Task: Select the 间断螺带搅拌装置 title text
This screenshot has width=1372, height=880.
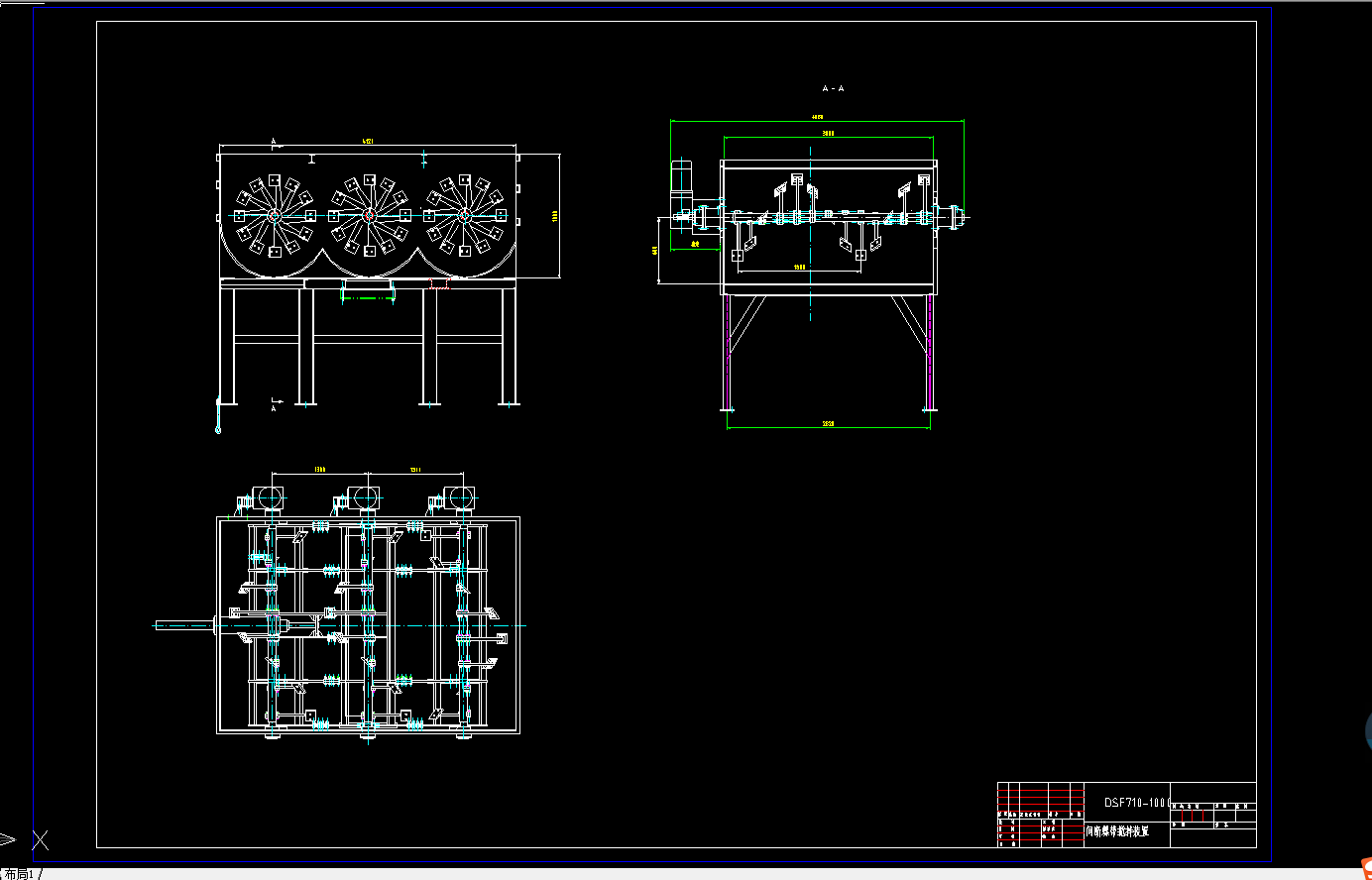Action: point(1118,831)
